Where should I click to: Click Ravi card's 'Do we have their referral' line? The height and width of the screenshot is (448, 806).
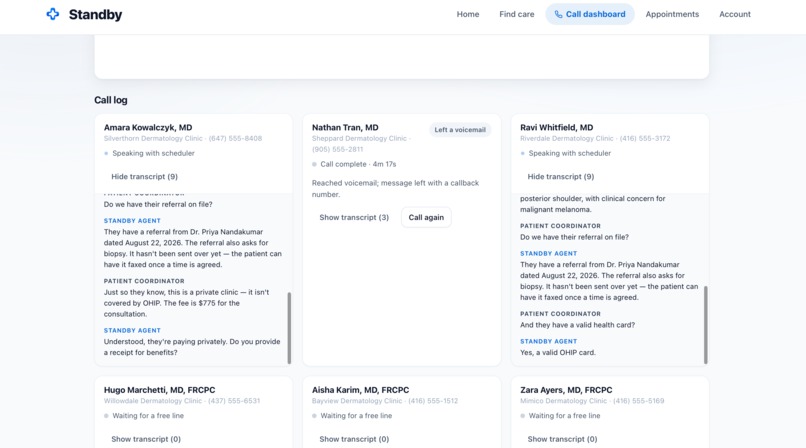[574, 237]
